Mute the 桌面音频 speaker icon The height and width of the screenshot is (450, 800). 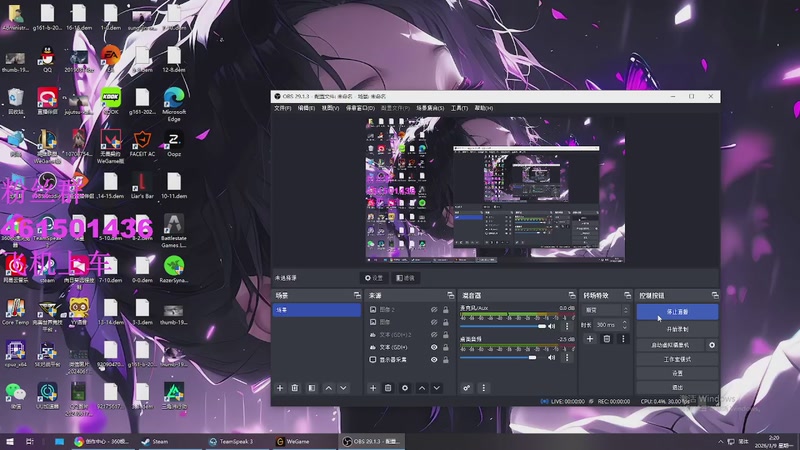pos(552,358)
